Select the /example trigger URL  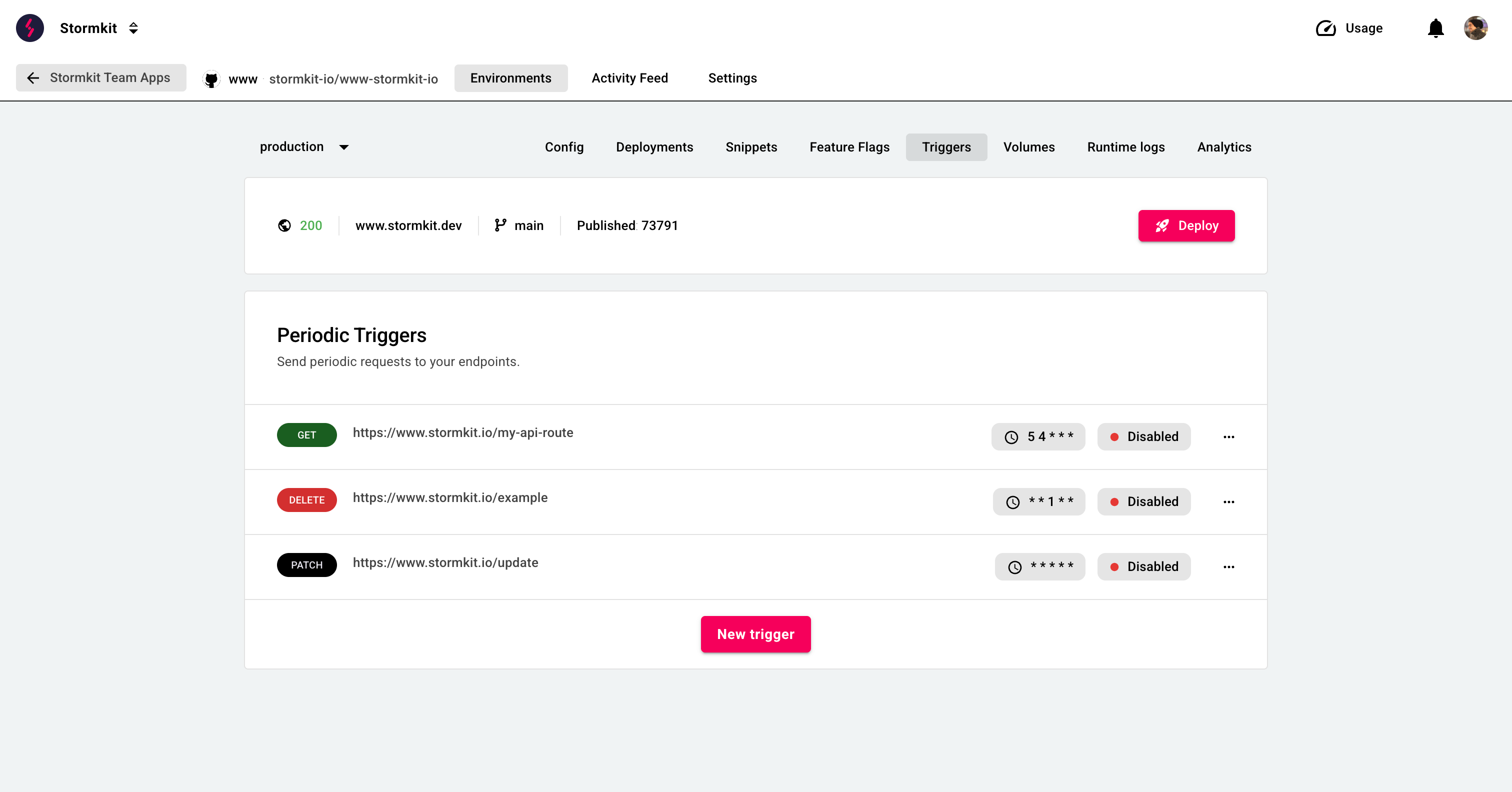point(449,498)
